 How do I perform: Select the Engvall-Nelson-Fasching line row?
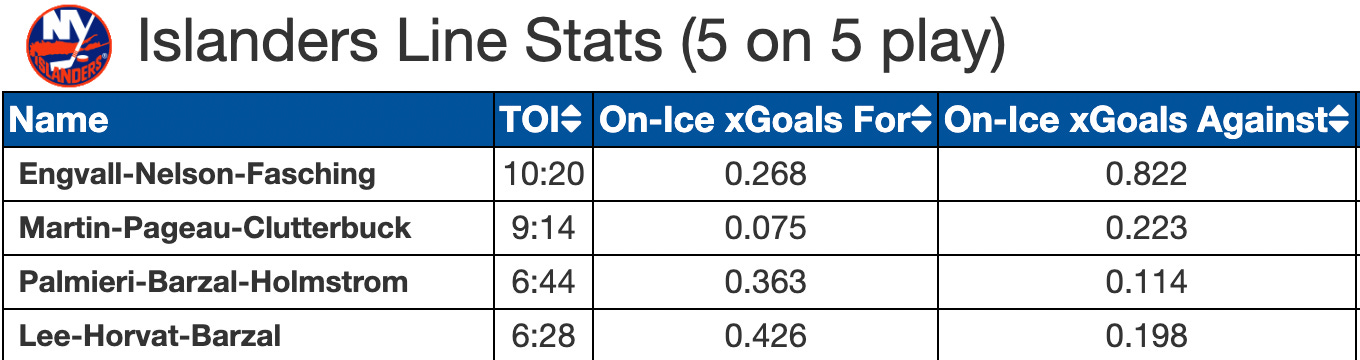(x=680, y=174)
